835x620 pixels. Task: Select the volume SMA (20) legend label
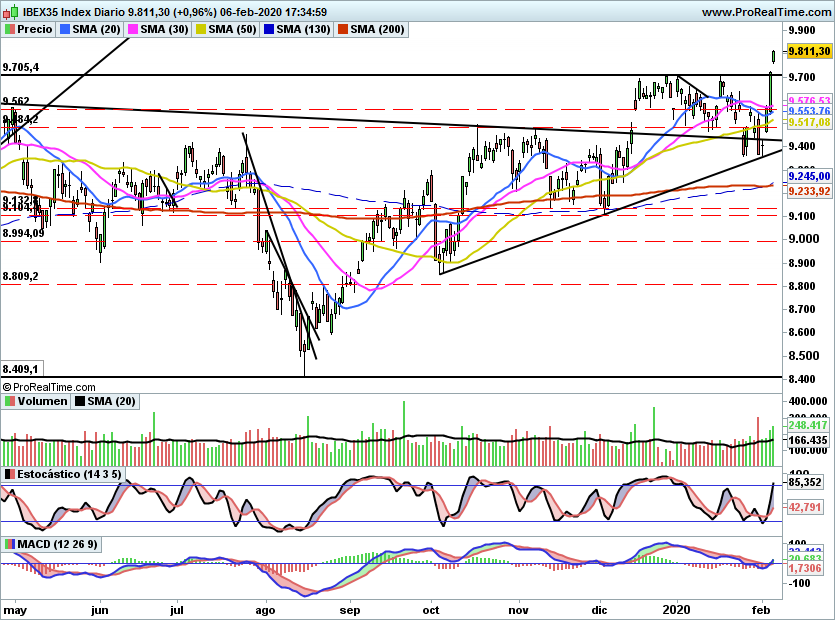111,401
